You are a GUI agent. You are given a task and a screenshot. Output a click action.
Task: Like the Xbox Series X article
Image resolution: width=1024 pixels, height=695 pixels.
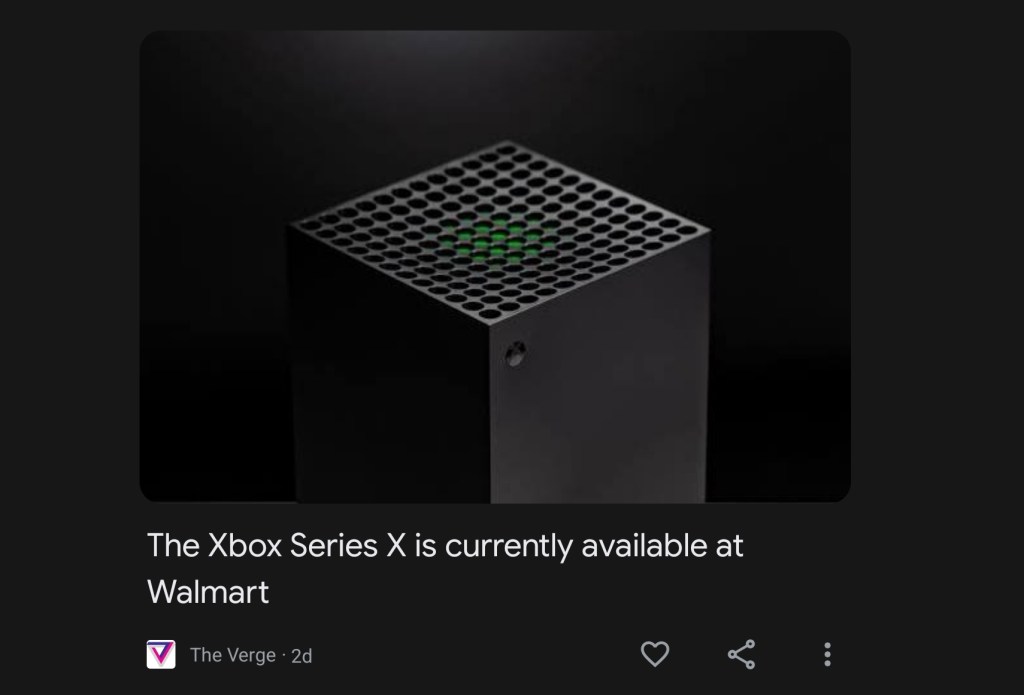(654, 654)
